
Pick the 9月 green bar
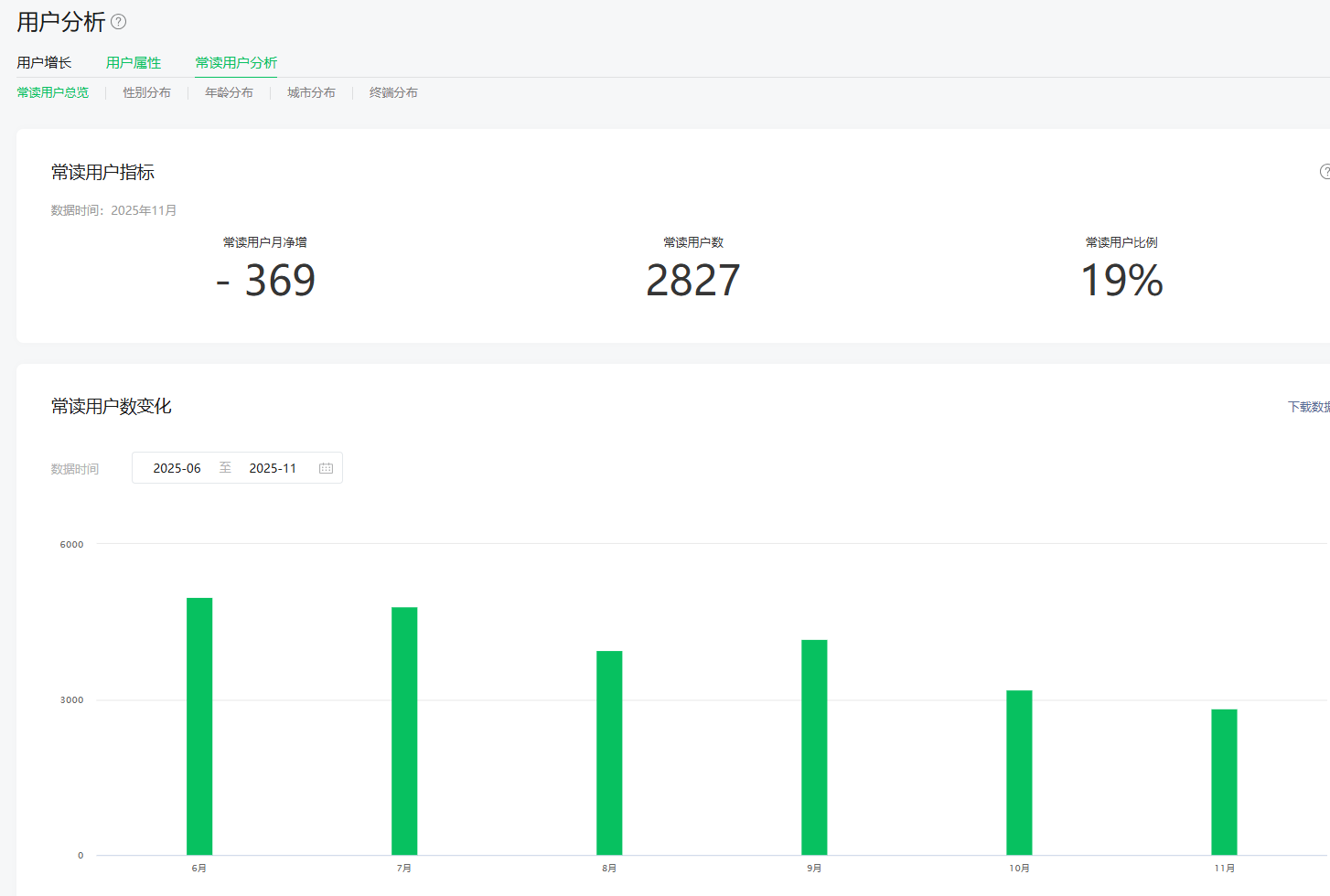pyautogui.click(x=814, y=747)
